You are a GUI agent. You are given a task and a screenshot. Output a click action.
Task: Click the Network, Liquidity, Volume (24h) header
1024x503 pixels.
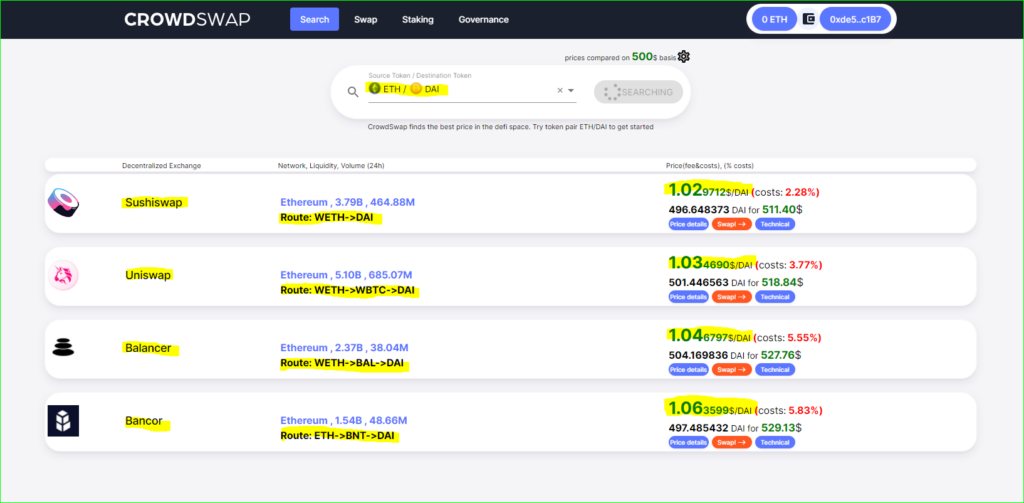[x=330, y=166]
